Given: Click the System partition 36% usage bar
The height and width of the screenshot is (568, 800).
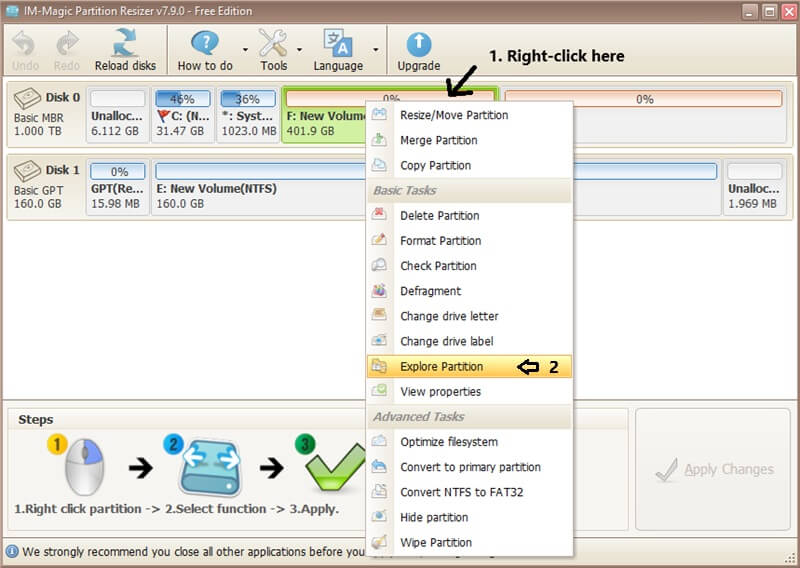Looking at the screenshot, I should coord(248,98).
